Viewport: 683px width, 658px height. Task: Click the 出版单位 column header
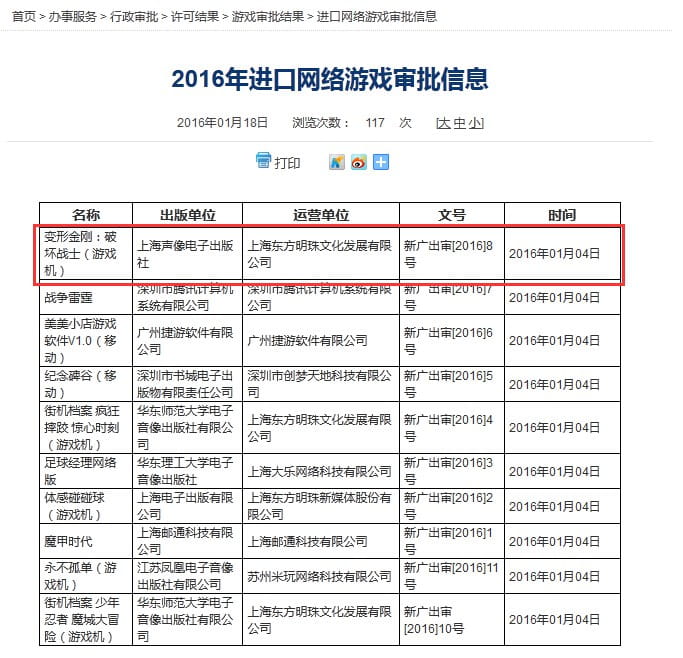[187, 215]
